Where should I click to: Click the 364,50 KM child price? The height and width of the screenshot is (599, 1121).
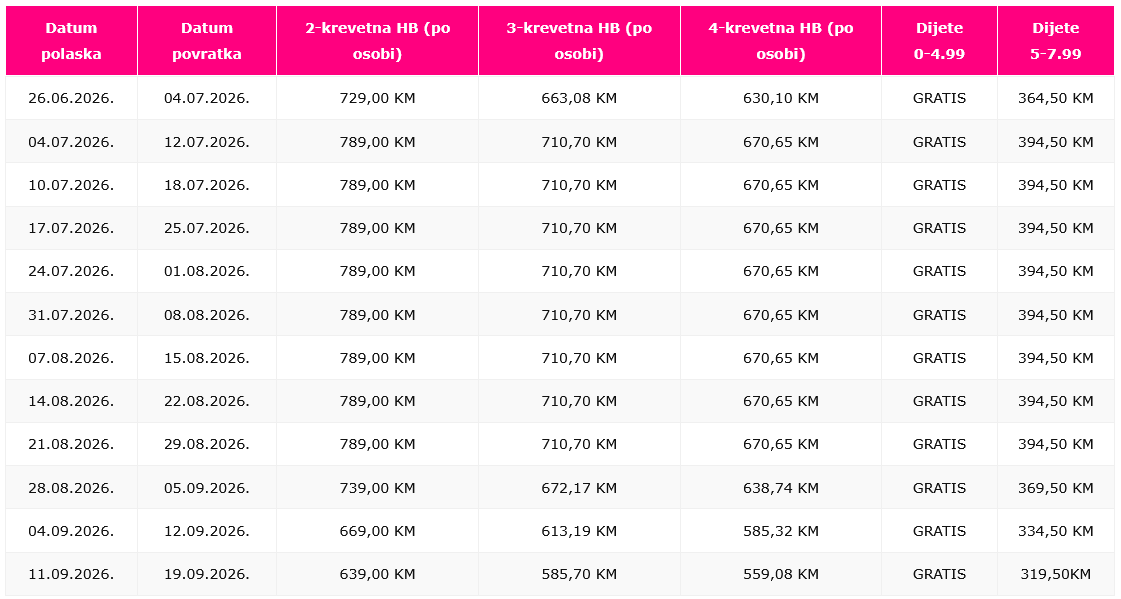tap(1055, 98)
